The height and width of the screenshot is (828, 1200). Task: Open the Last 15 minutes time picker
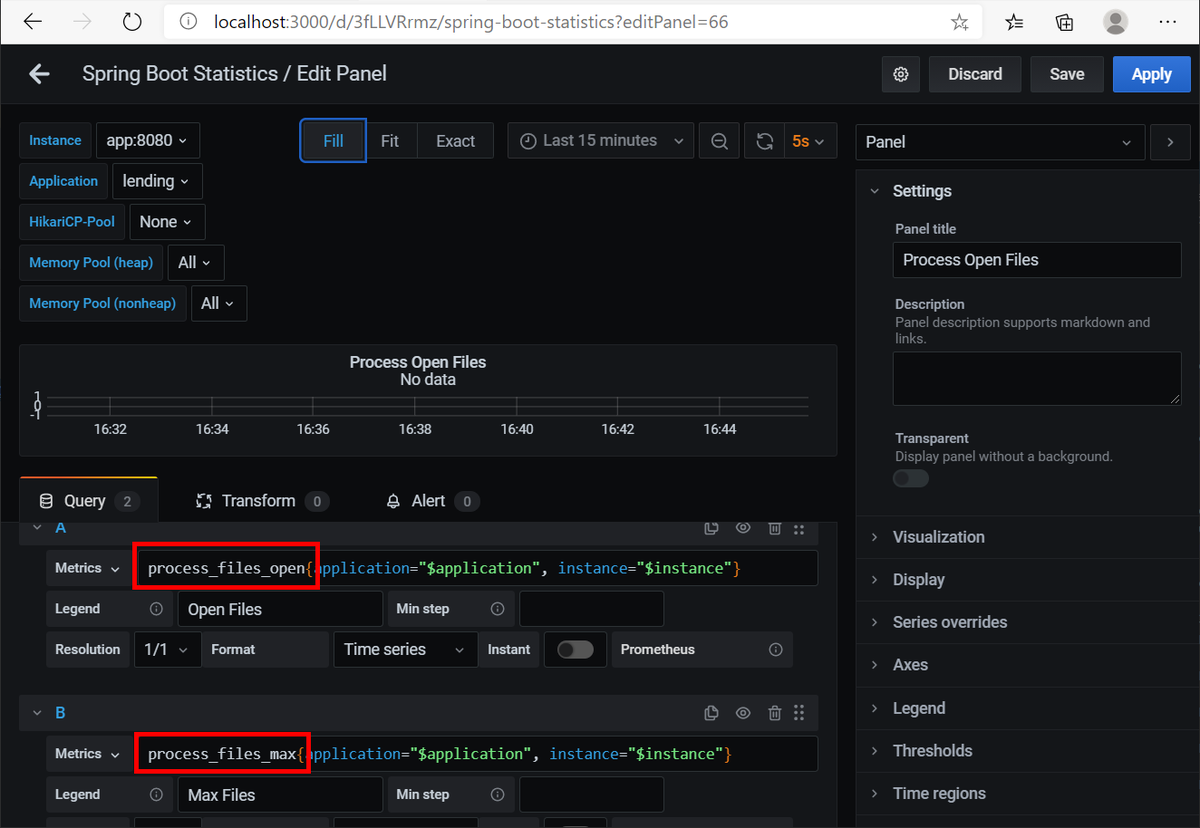(x=601, y=141)
